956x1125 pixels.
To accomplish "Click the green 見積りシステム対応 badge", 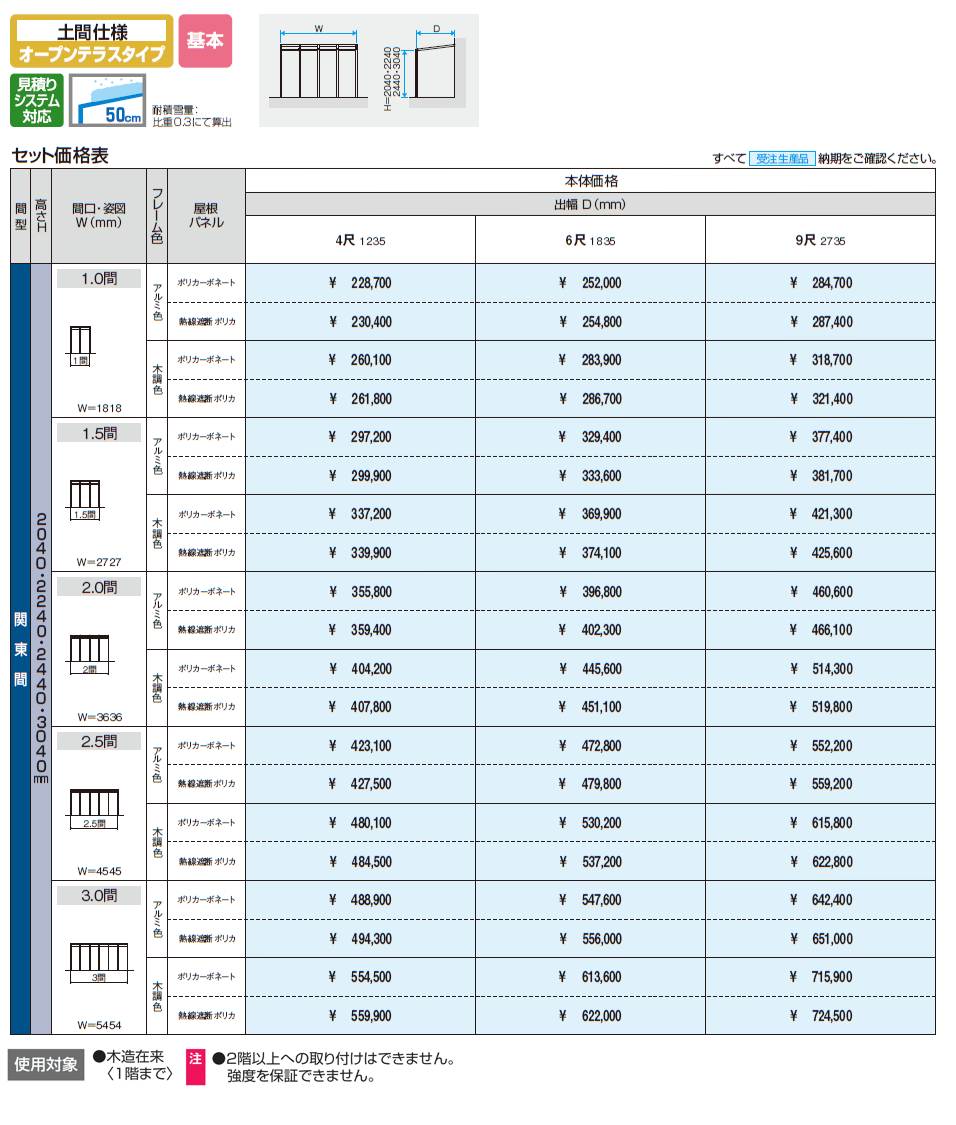I will coord(37,100).
